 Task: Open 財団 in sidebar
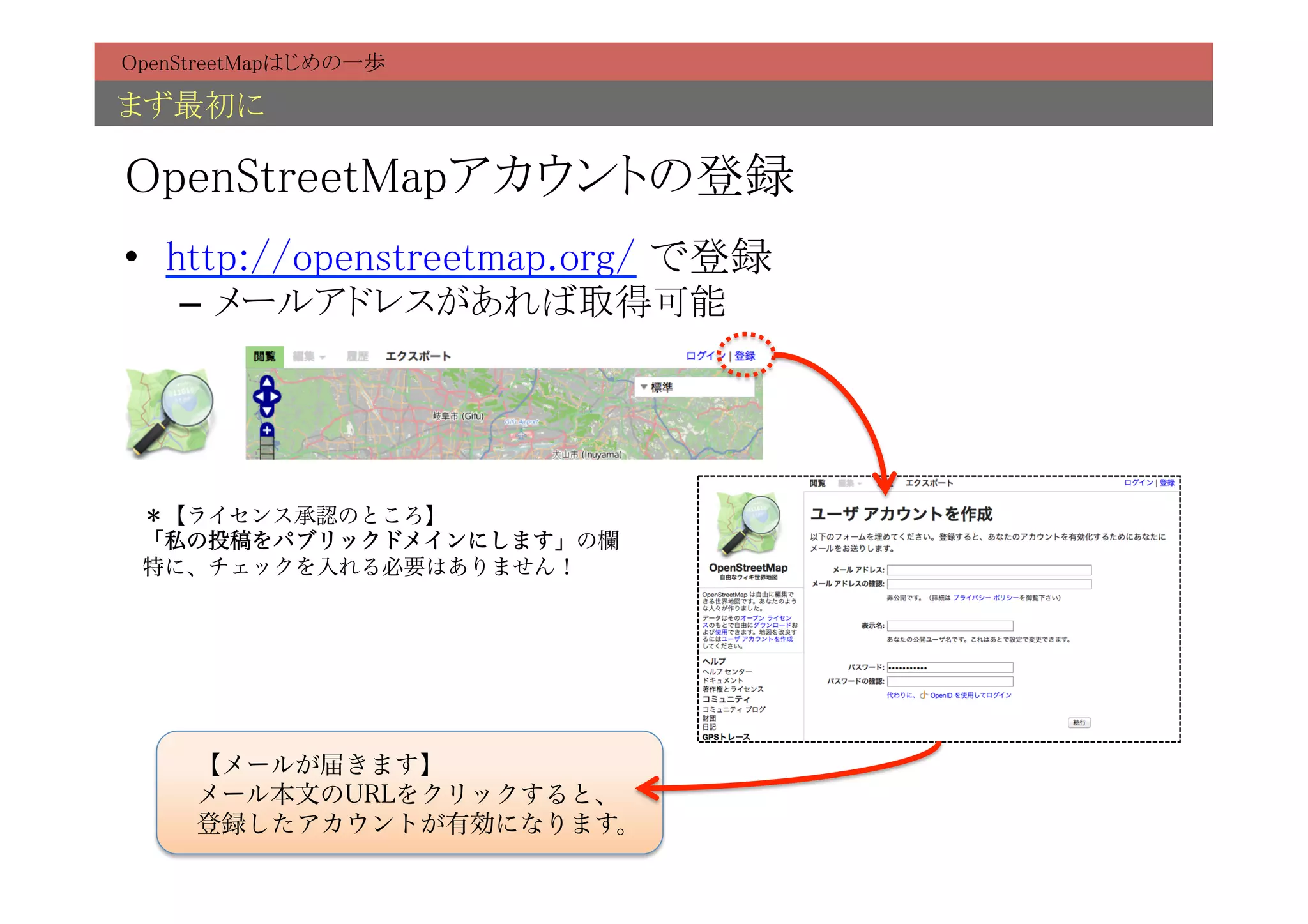click(709, 718)
